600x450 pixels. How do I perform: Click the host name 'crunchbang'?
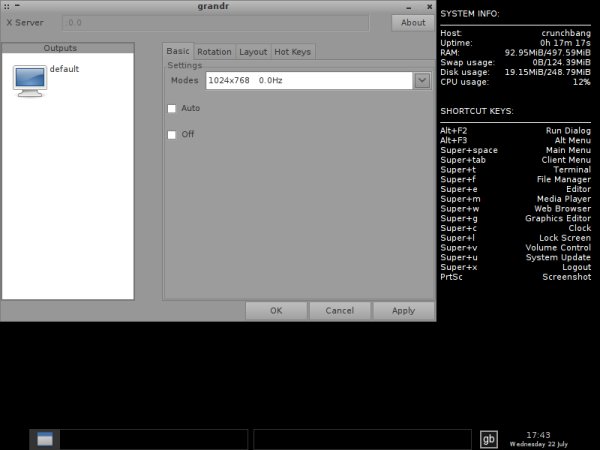click(x=566, y=33)
